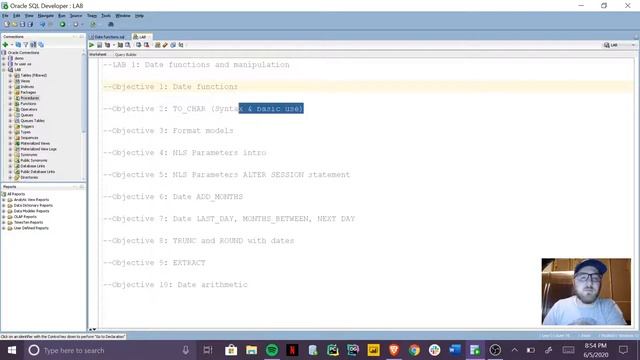Click the Run Script icon in worksheet toolbar
This screenshot has height=360, width=640.
(99, 45)
